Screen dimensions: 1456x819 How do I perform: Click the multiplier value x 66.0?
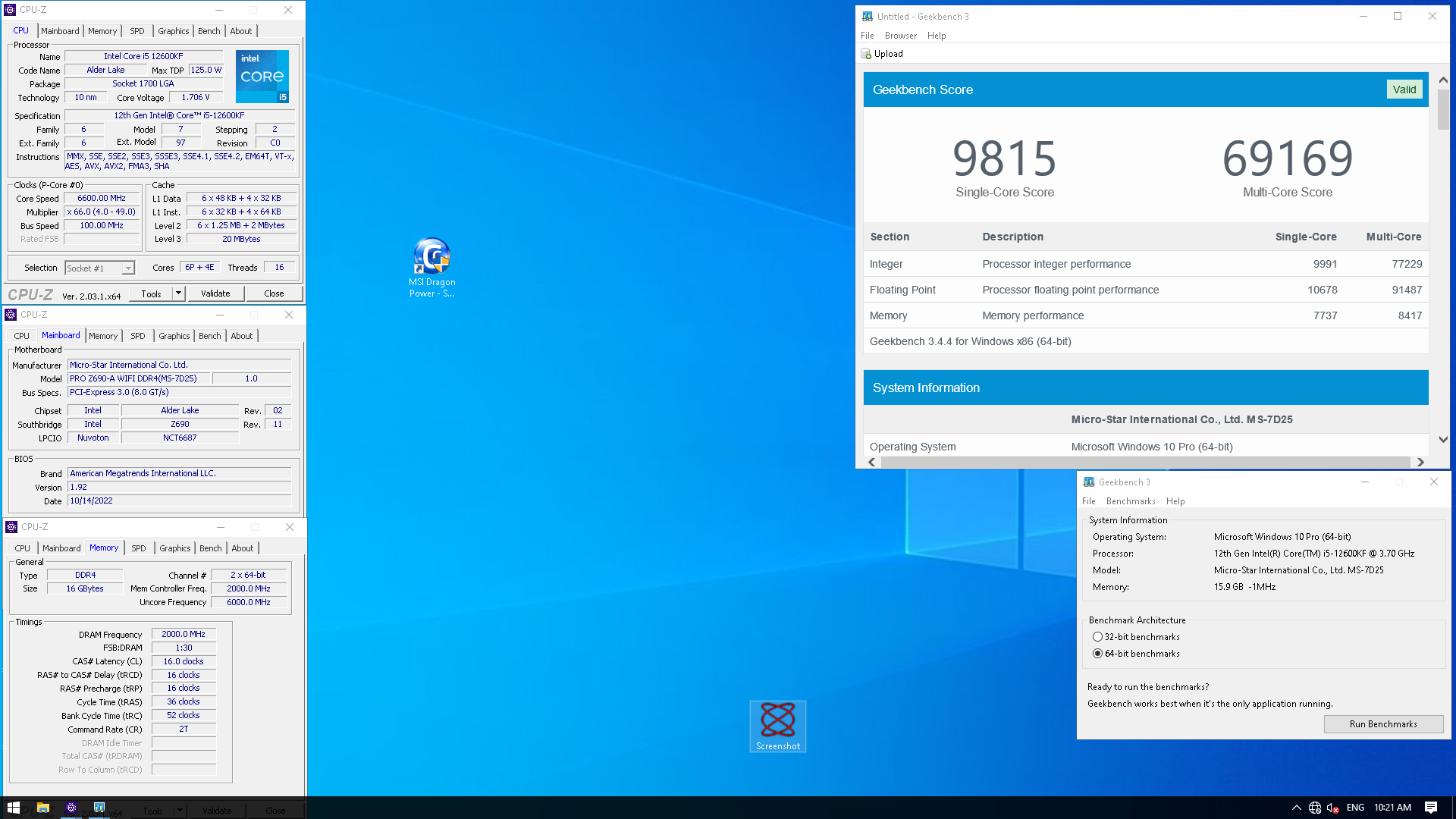point(102,212)
